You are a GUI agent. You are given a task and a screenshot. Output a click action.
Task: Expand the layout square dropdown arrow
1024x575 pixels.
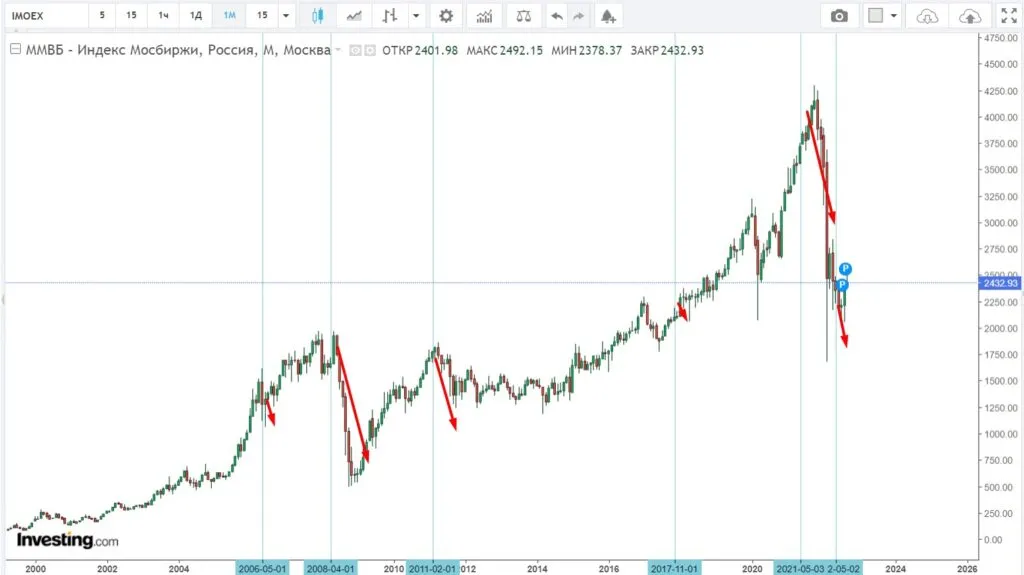[893, 16]
